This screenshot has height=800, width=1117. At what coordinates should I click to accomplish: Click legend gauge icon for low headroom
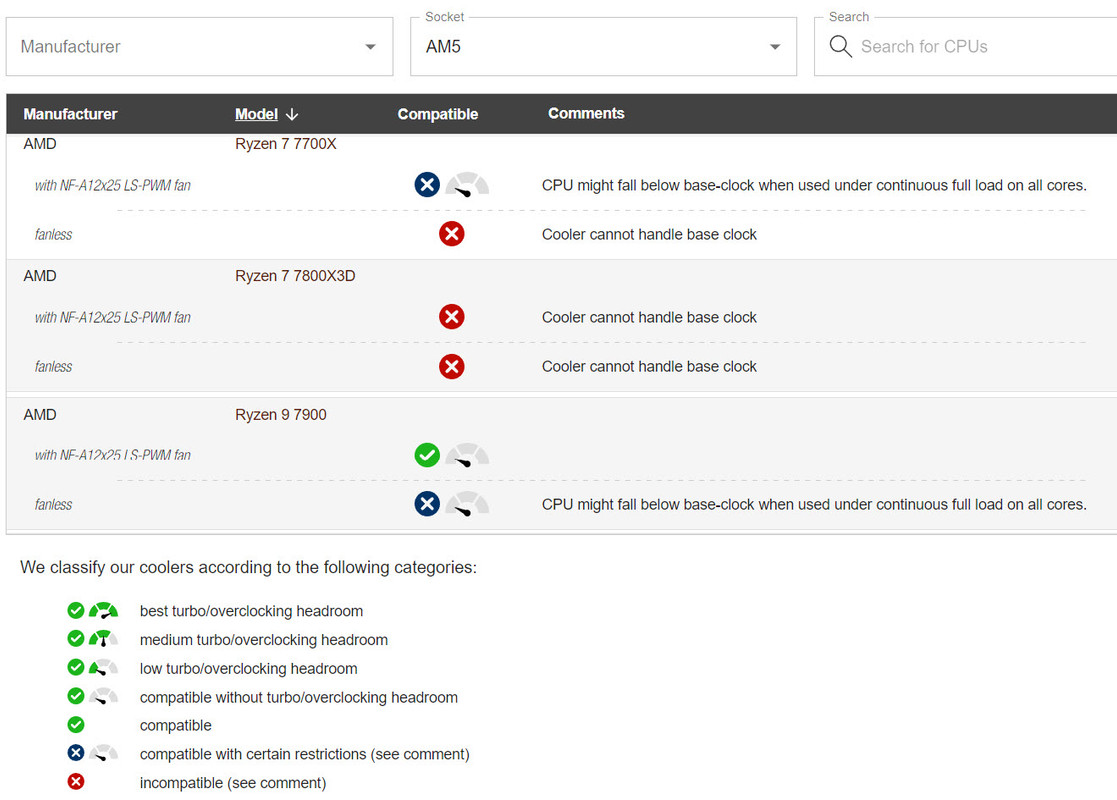[x=103, y=667]
